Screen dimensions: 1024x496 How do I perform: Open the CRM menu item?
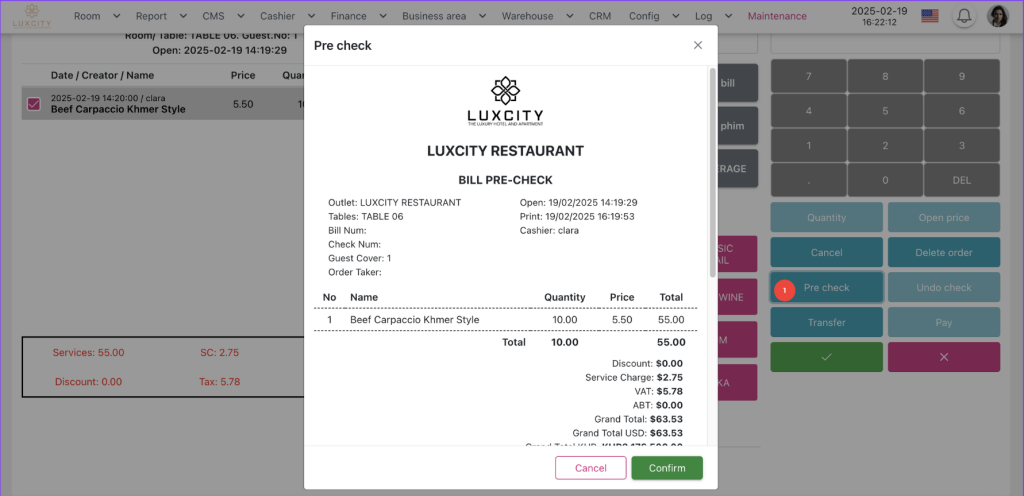(600, 16)
